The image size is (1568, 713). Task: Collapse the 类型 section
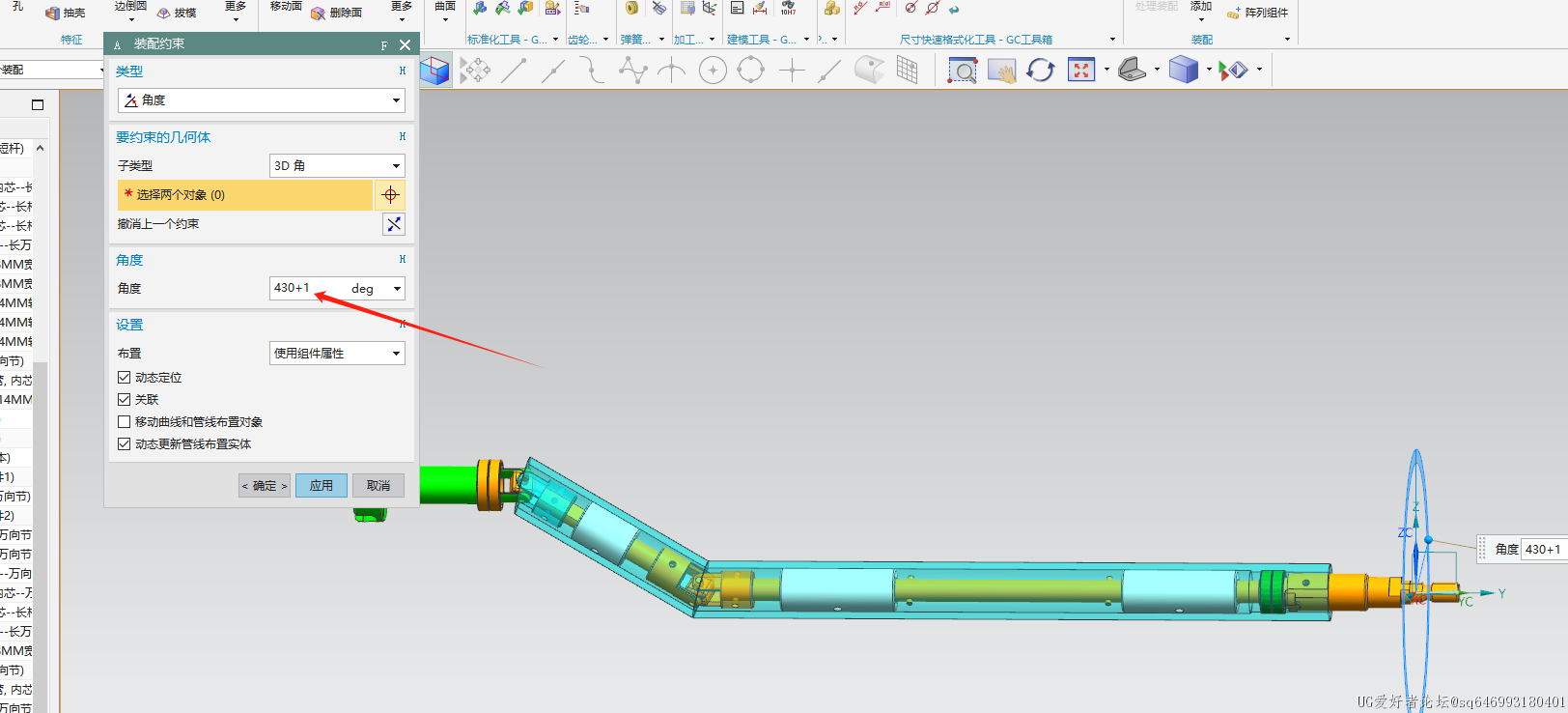[x=403, y=71]
